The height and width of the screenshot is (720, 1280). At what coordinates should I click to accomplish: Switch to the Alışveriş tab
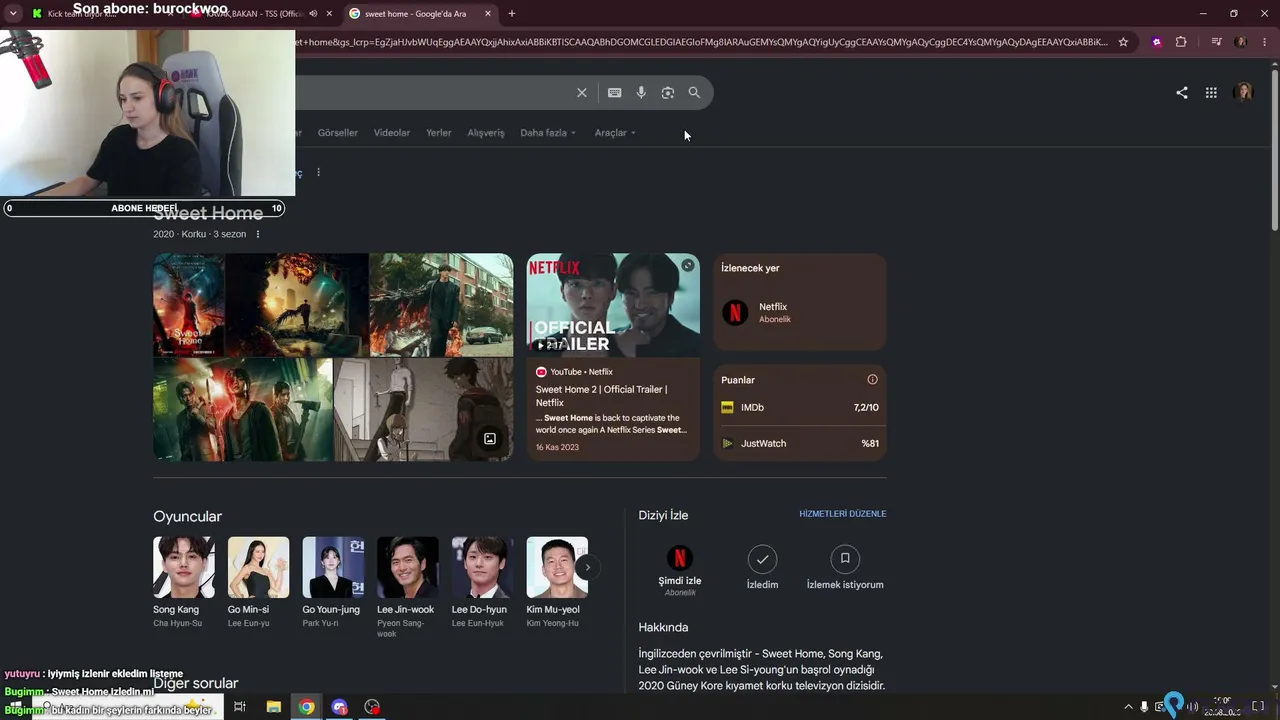pyautogui.click(x=486, y=133)
